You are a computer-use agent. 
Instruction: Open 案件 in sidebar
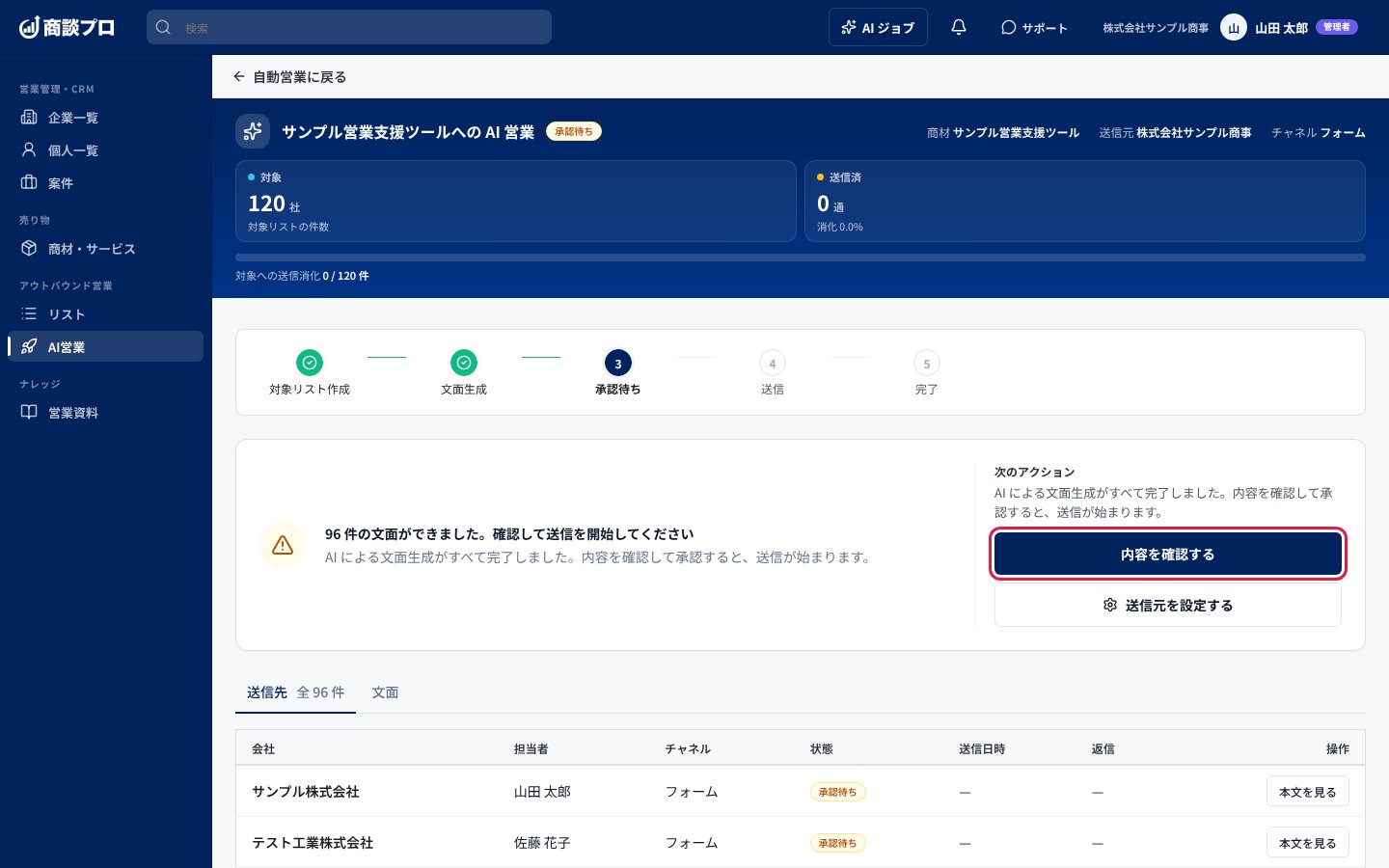tap(105, 183)
